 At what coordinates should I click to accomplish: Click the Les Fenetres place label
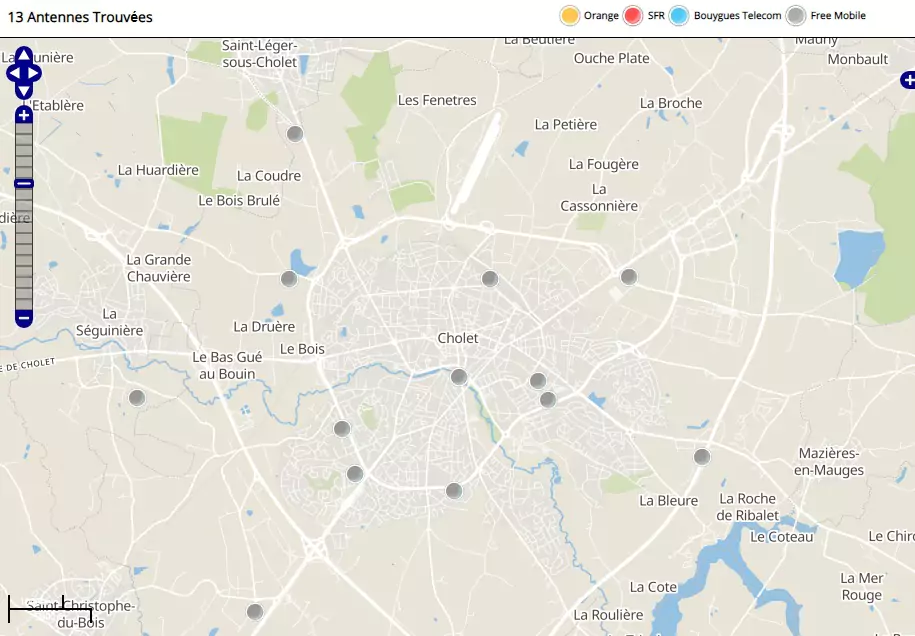pos(437,100)
